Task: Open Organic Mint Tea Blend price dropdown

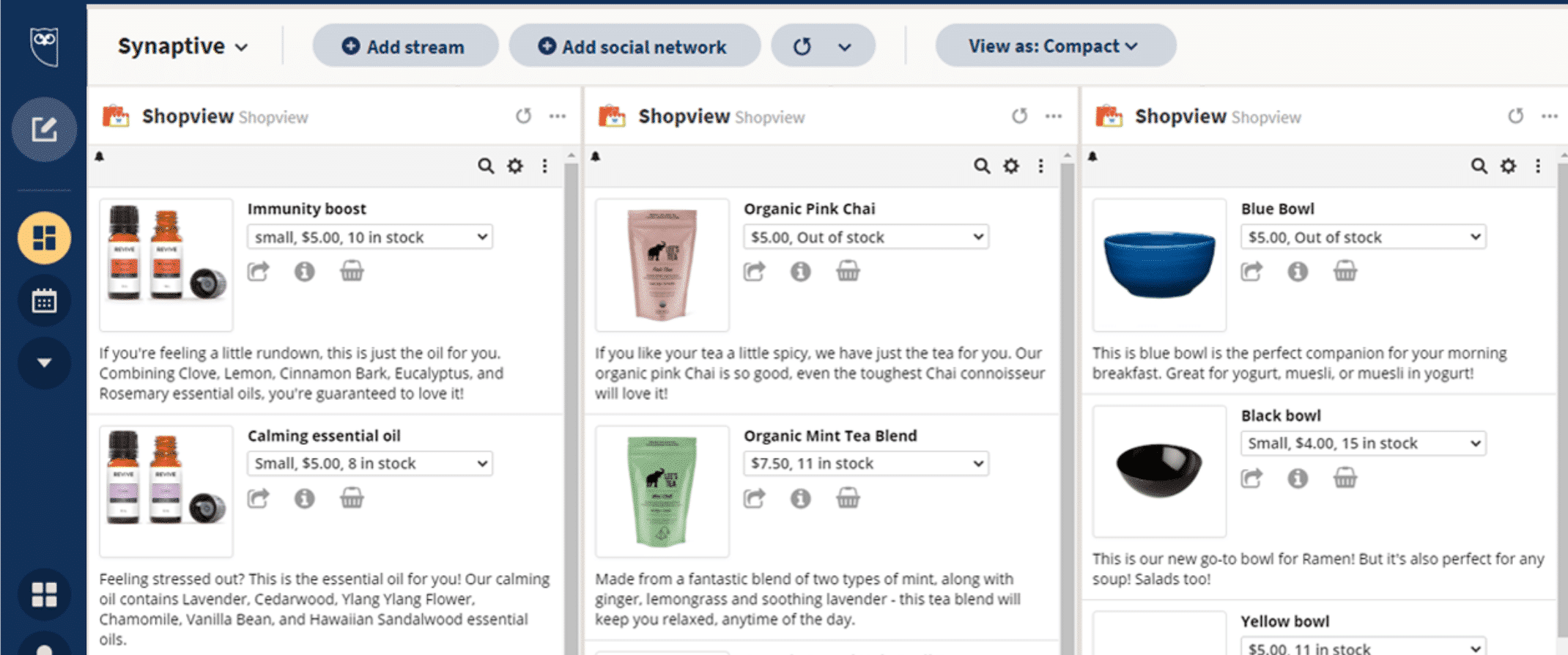Action: (x=865, y=463)
